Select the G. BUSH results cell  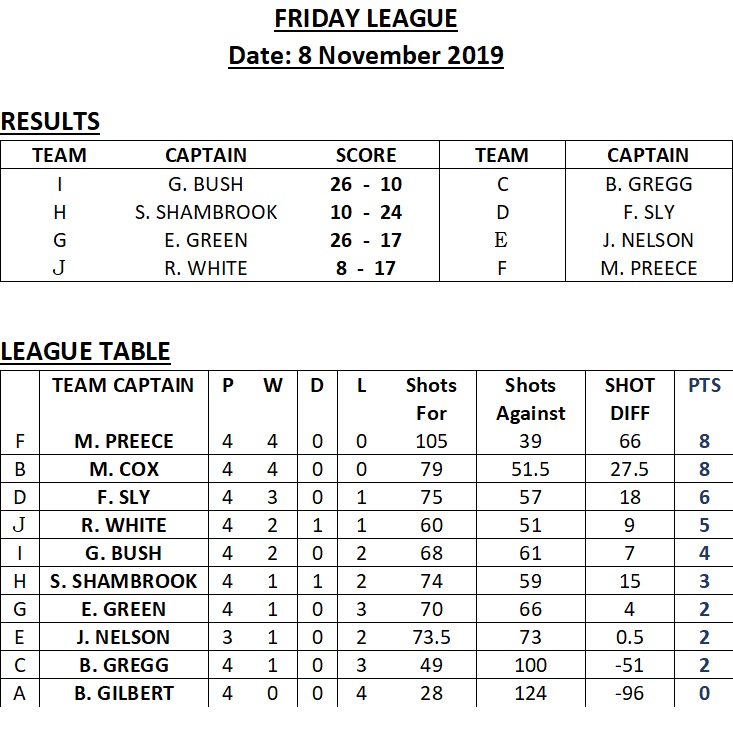pos(206,184)
